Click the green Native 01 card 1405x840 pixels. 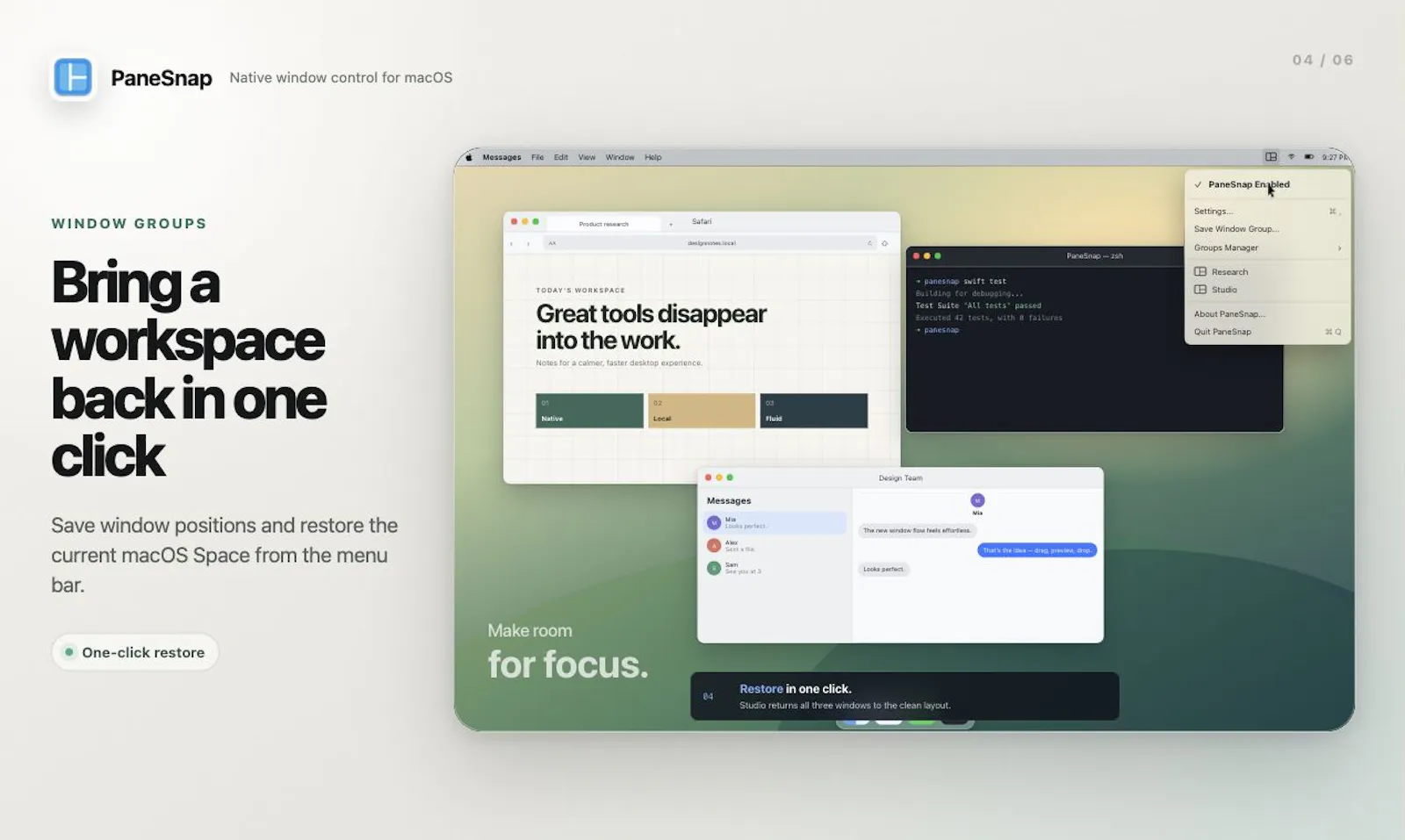point(589,410)
